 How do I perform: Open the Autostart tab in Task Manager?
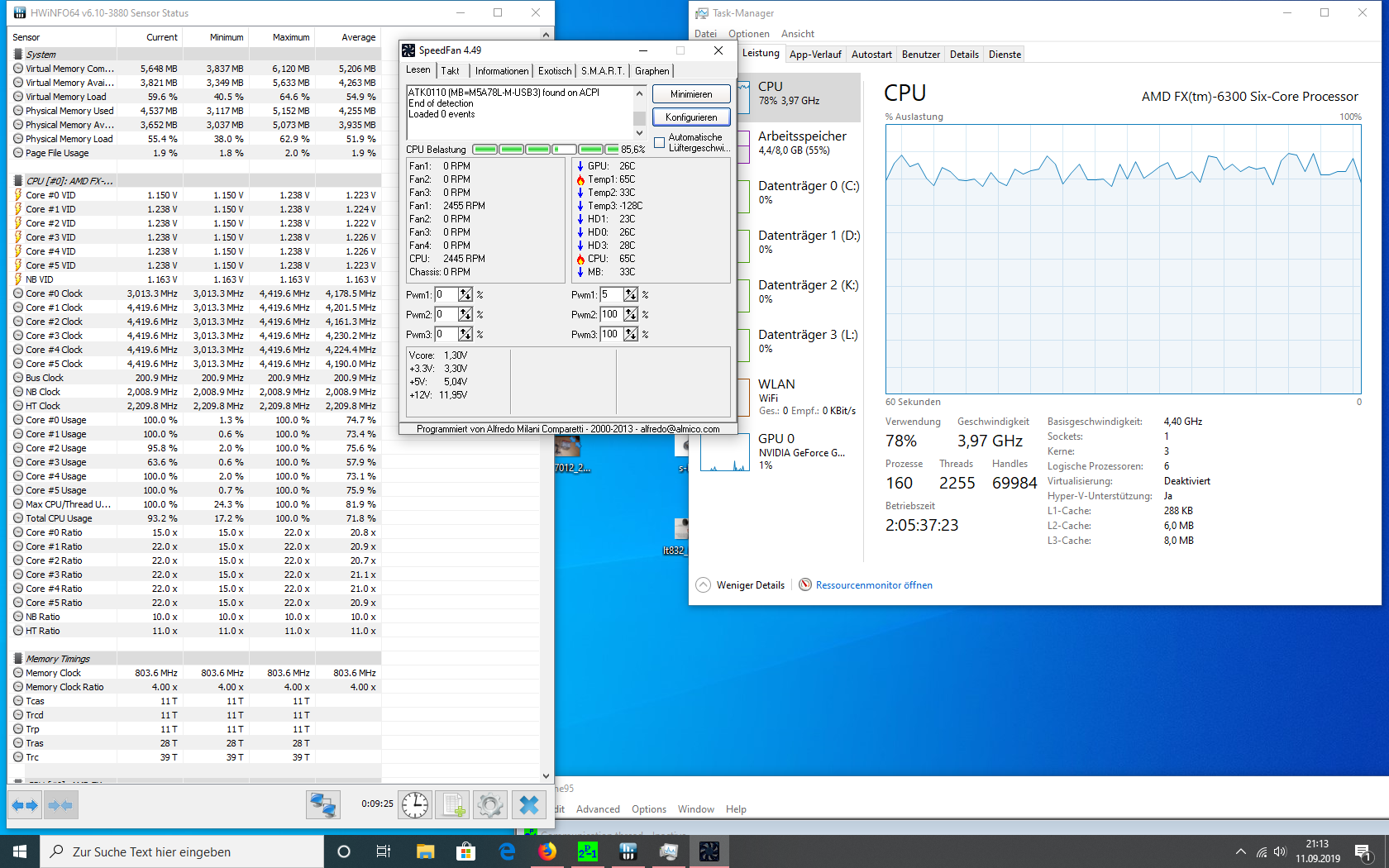pyautogui.click(x=871, y=55)
